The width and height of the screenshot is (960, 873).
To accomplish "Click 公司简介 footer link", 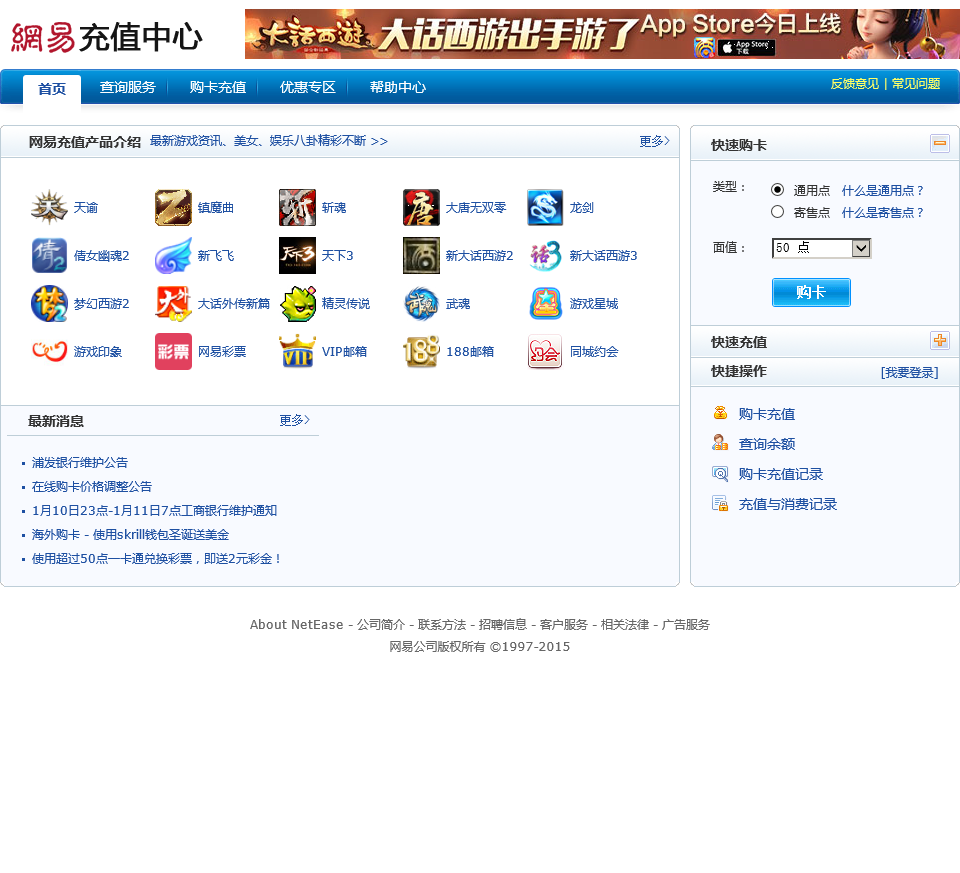I will (x=381, y=624).
